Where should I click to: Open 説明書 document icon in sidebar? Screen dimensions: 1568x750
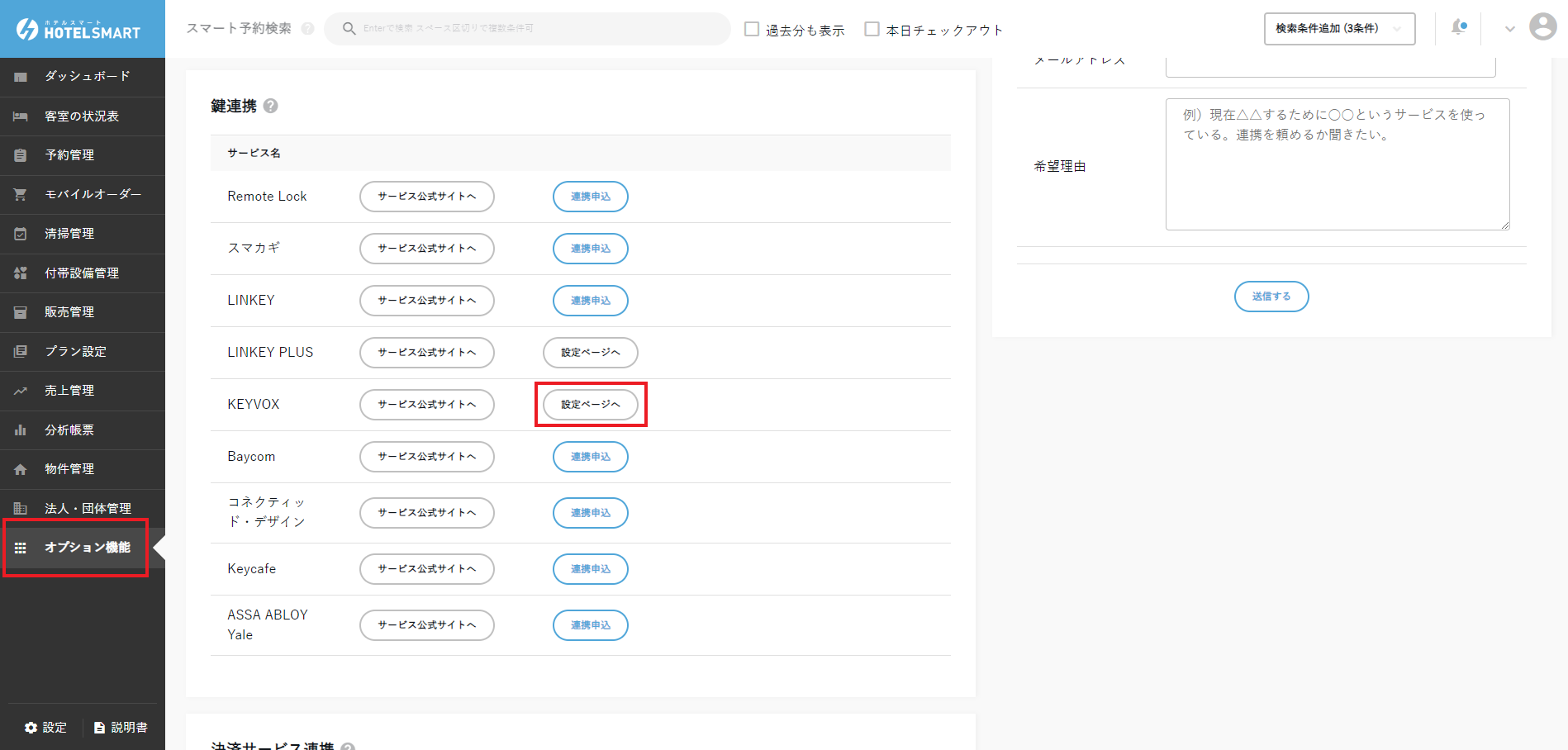coord(100,728)
